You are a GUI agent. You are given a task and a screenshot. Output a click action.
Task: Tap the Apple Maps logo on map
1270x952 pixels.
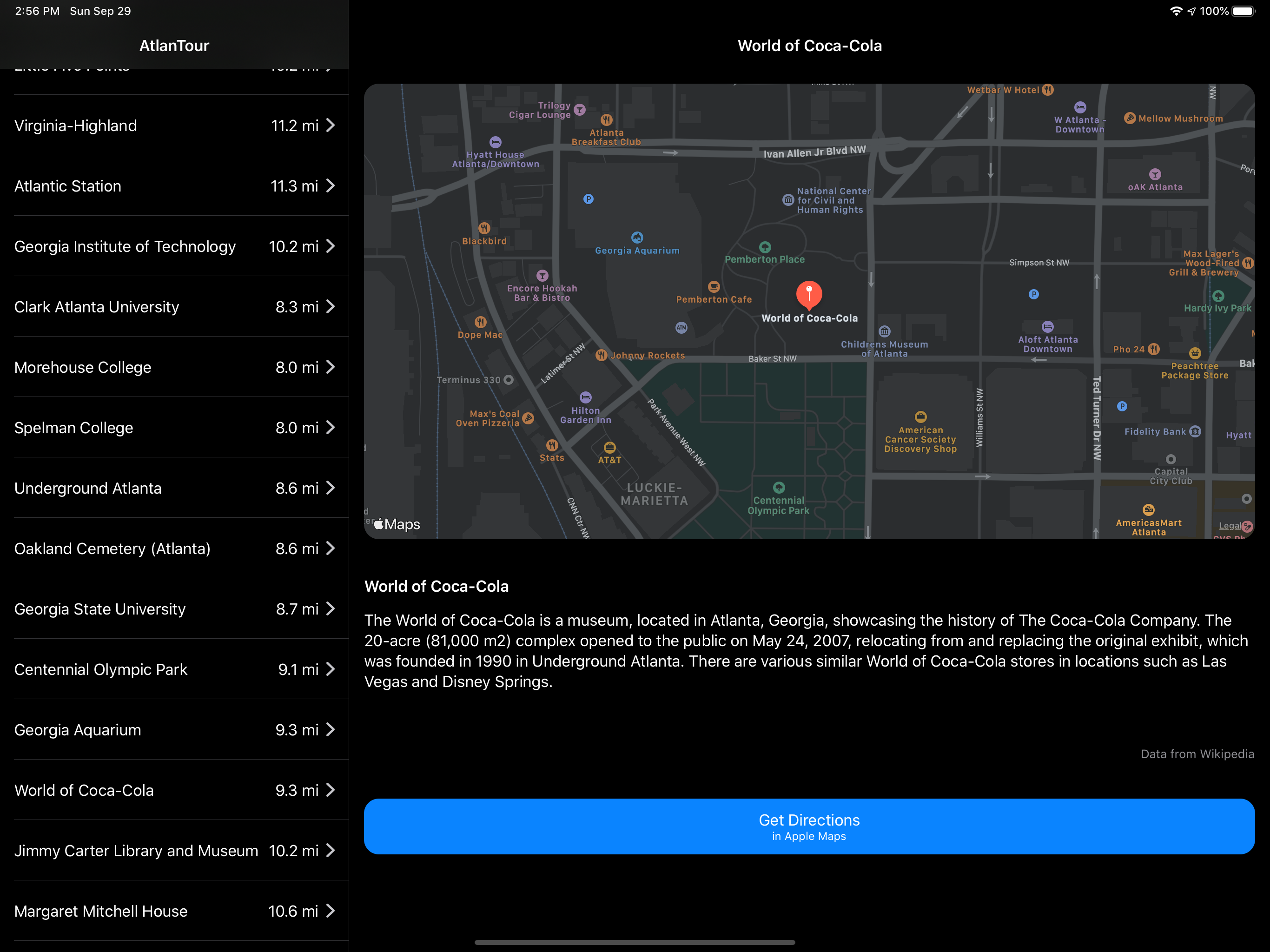[397, 524]
